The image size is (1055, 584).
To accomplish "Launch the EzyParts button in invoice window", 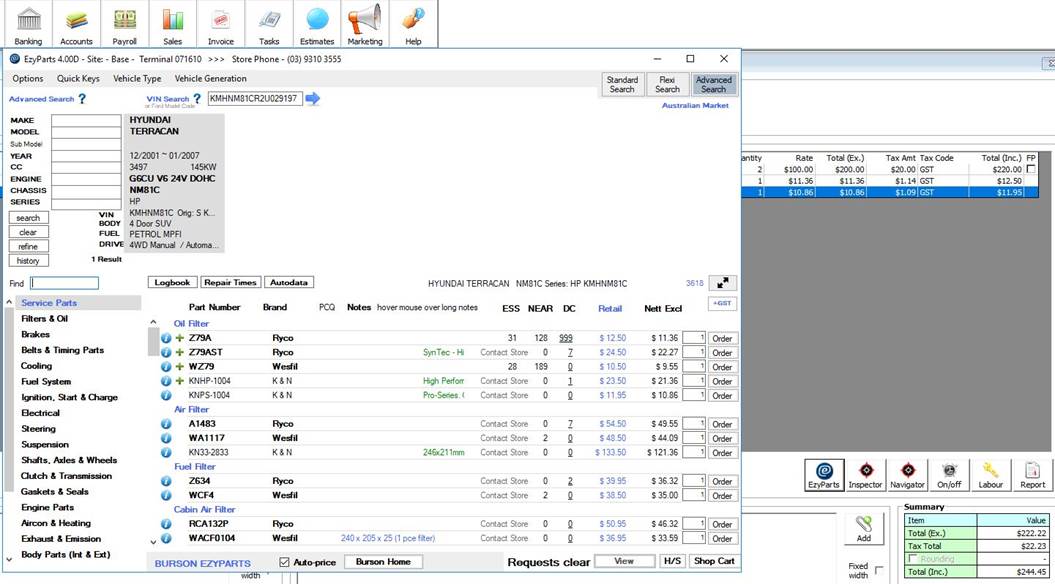I will [x=824, y=475].
